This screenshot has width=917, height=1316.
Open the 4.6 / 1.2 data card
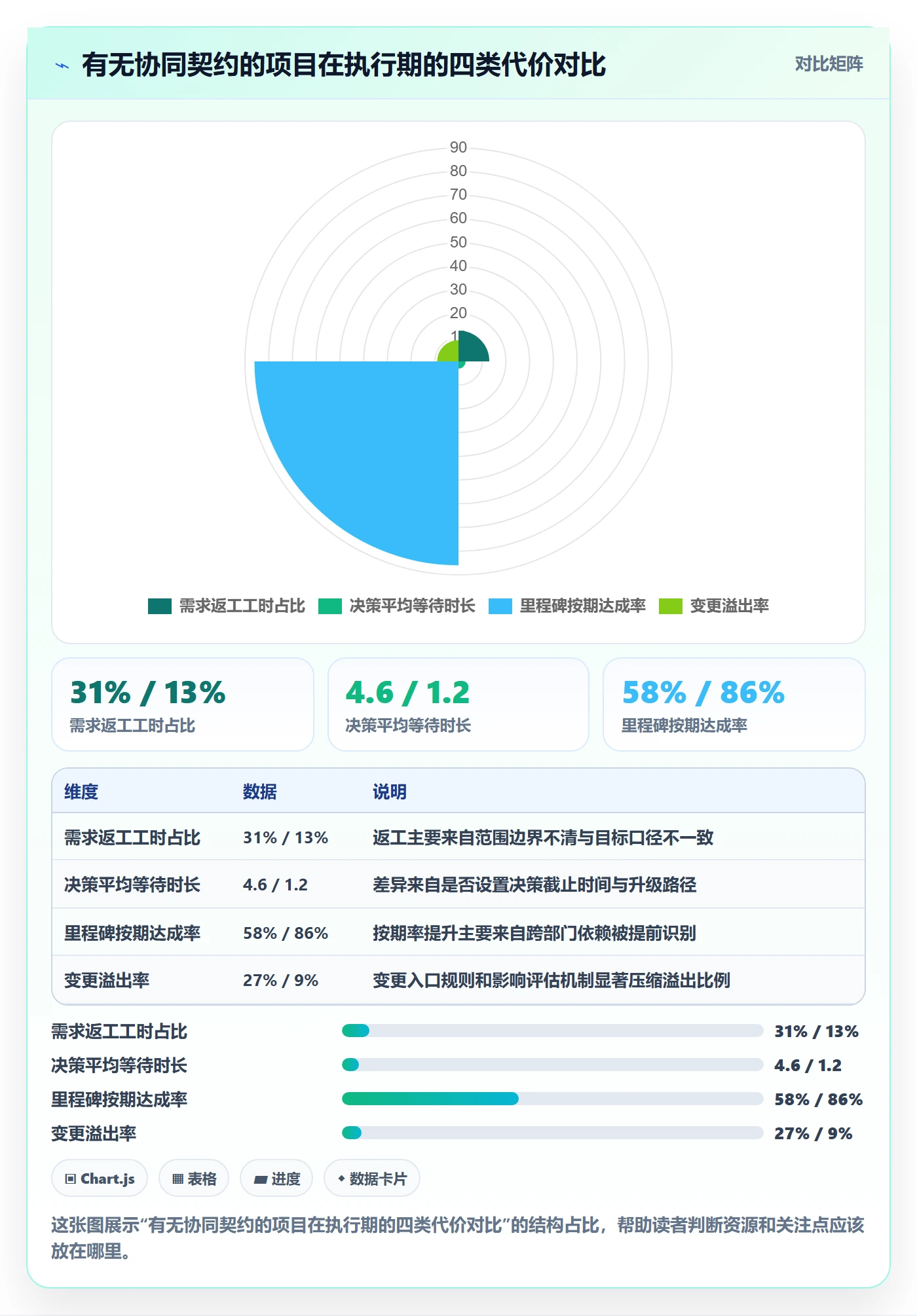(x=458, y=704)
